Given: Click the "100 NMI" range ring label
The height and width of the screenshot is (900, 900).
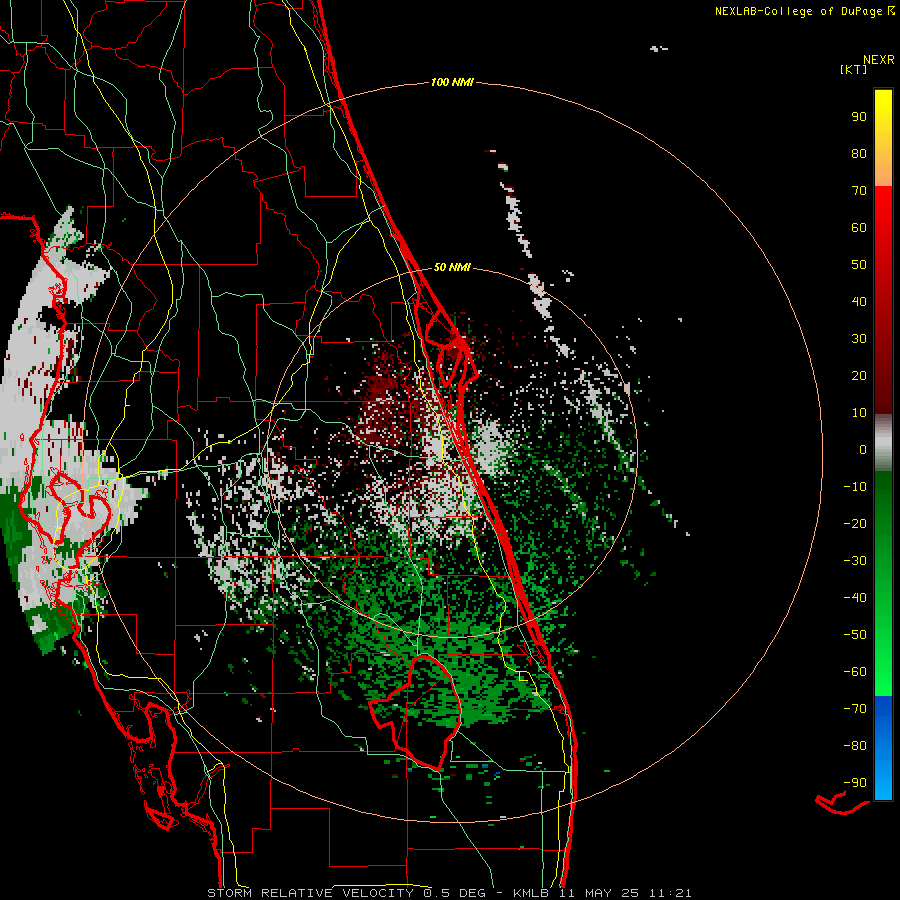Looking at the screenshot, I should click(452, 83).
